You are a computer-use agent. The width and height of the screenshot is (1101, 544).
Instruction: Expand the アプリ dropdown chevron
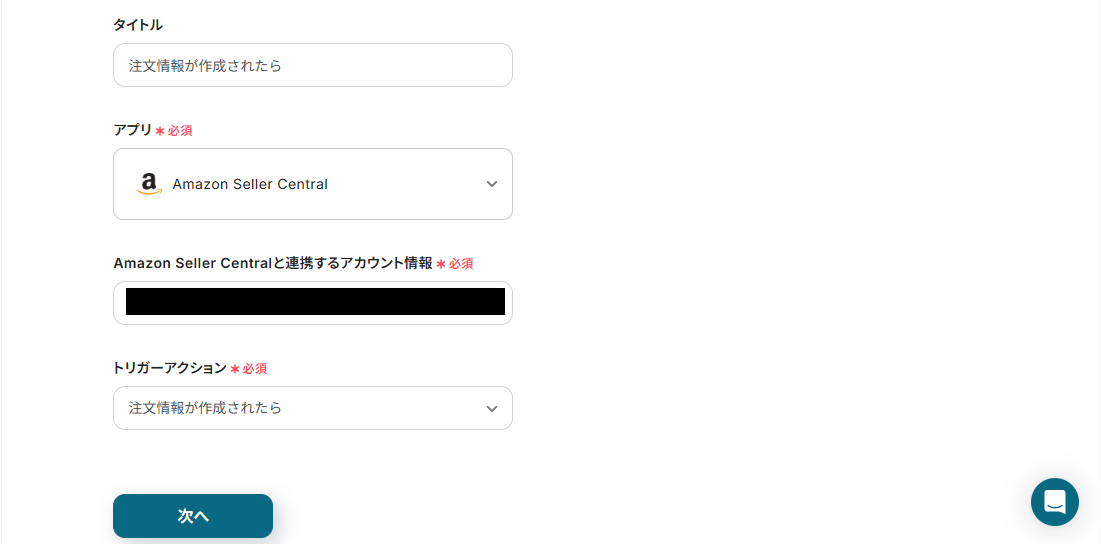(491, 184)
